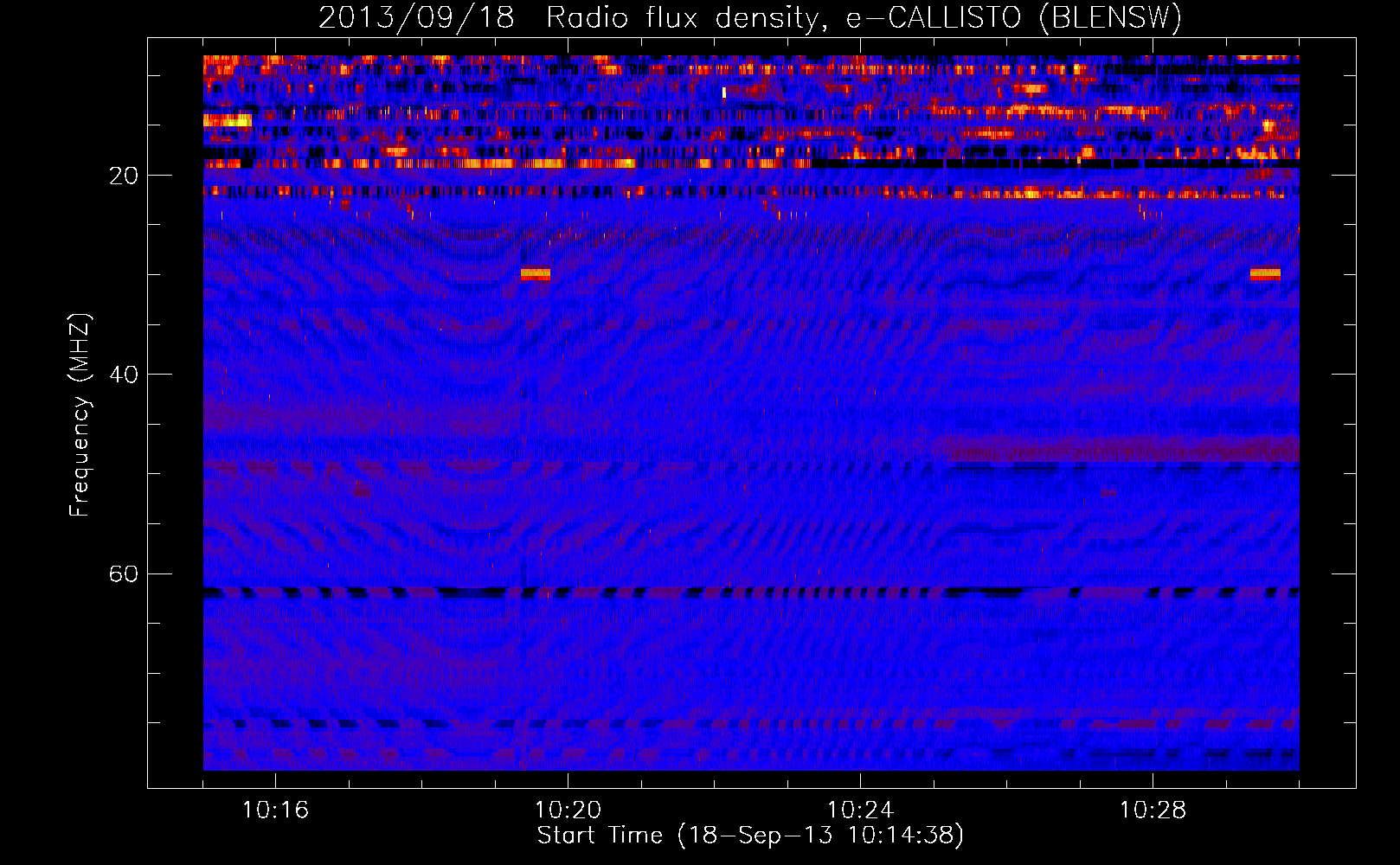The image size is (1400, 865).
Task: Click the plot title 'Radio flux density, e-CALLISTO (BLENSW)'
Action: pos(864,17)
